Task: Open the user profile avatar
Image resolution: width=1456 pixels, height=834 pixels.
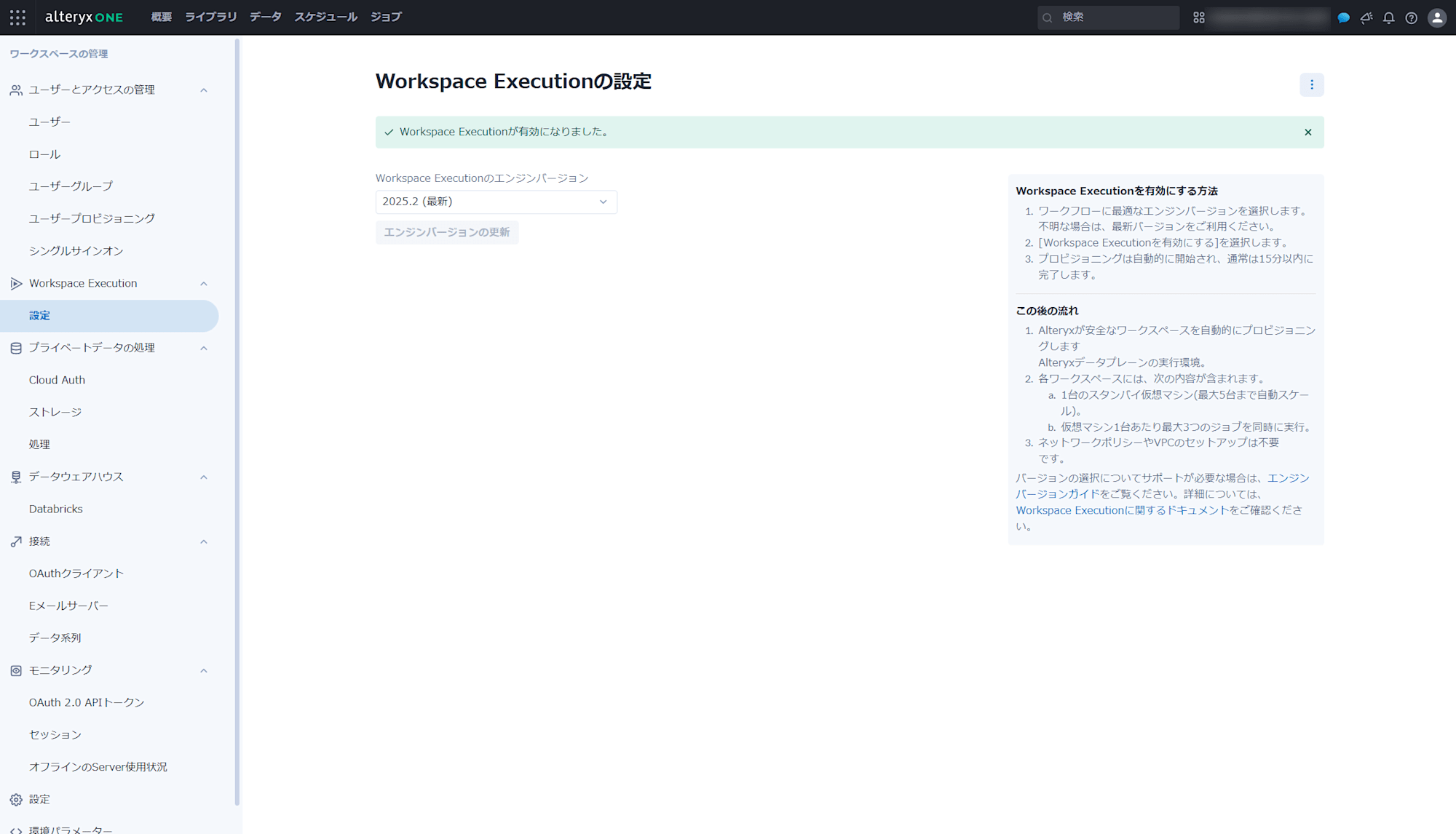Action: (x=1436, y=17)
